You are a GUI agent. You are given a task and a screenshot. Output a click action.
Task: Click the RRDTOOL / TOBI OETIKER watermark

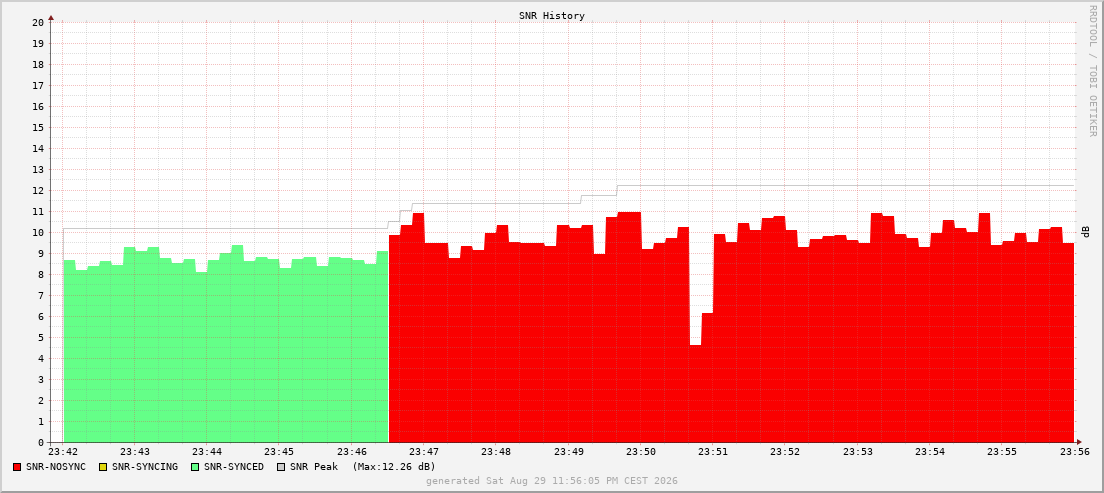pos(1093,69)
